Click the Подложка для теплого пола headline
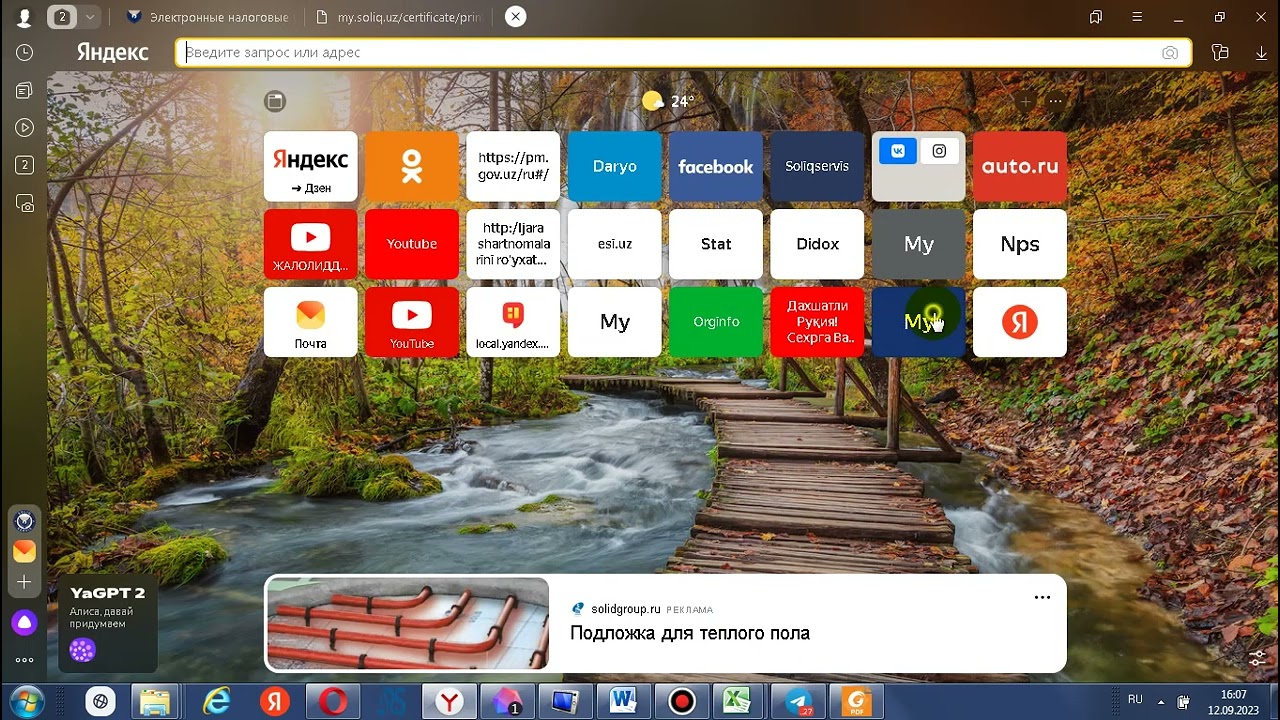The image size is (1280, 720). point(690,633)
